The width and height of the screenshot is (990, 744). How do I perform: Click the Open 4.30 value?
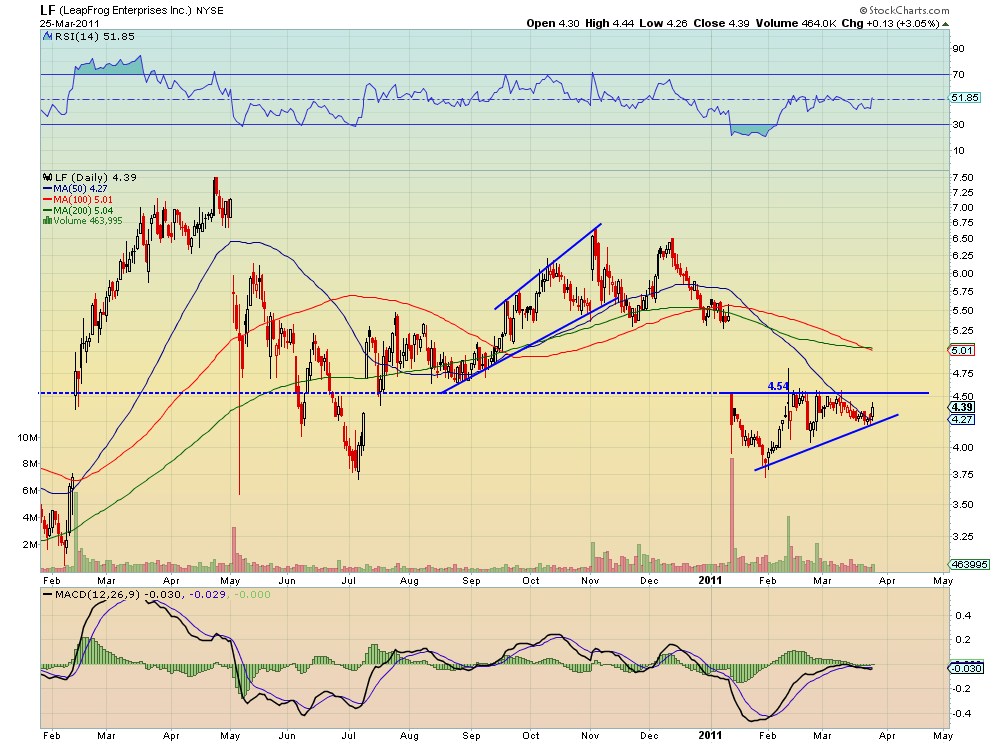552,23
